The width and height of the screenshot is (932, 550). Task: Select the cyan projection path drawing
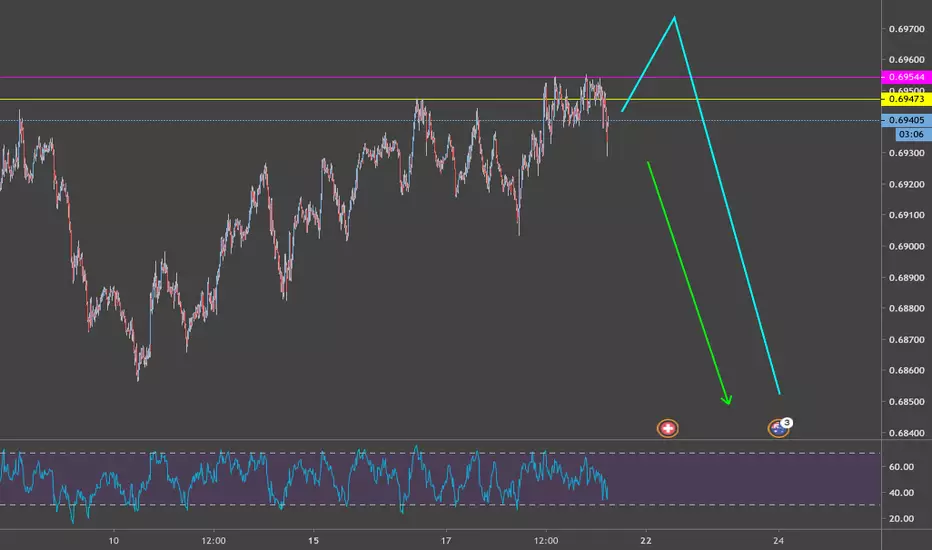(x=727, y=206)
